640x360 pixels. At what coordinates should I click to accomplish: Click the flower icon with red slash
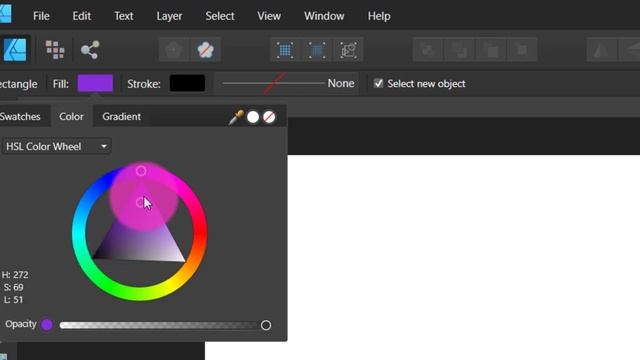[205, 50]
